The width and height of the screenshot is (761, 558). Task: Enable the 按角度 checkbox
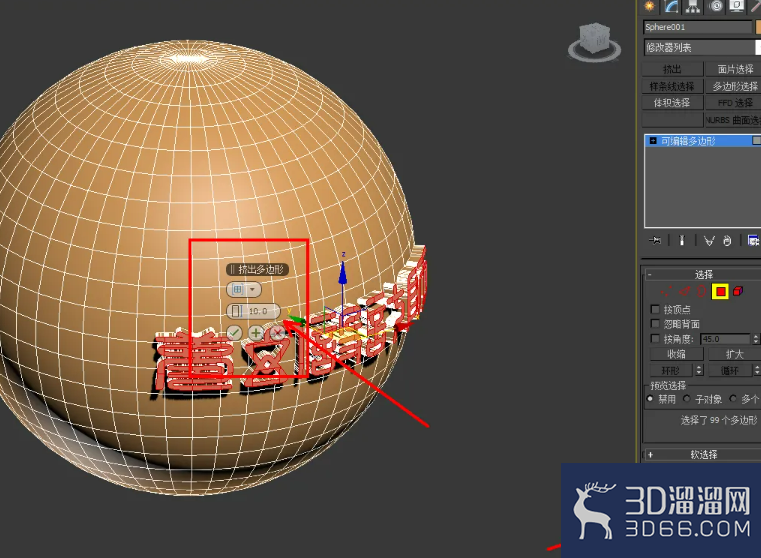tap(655, 338)
